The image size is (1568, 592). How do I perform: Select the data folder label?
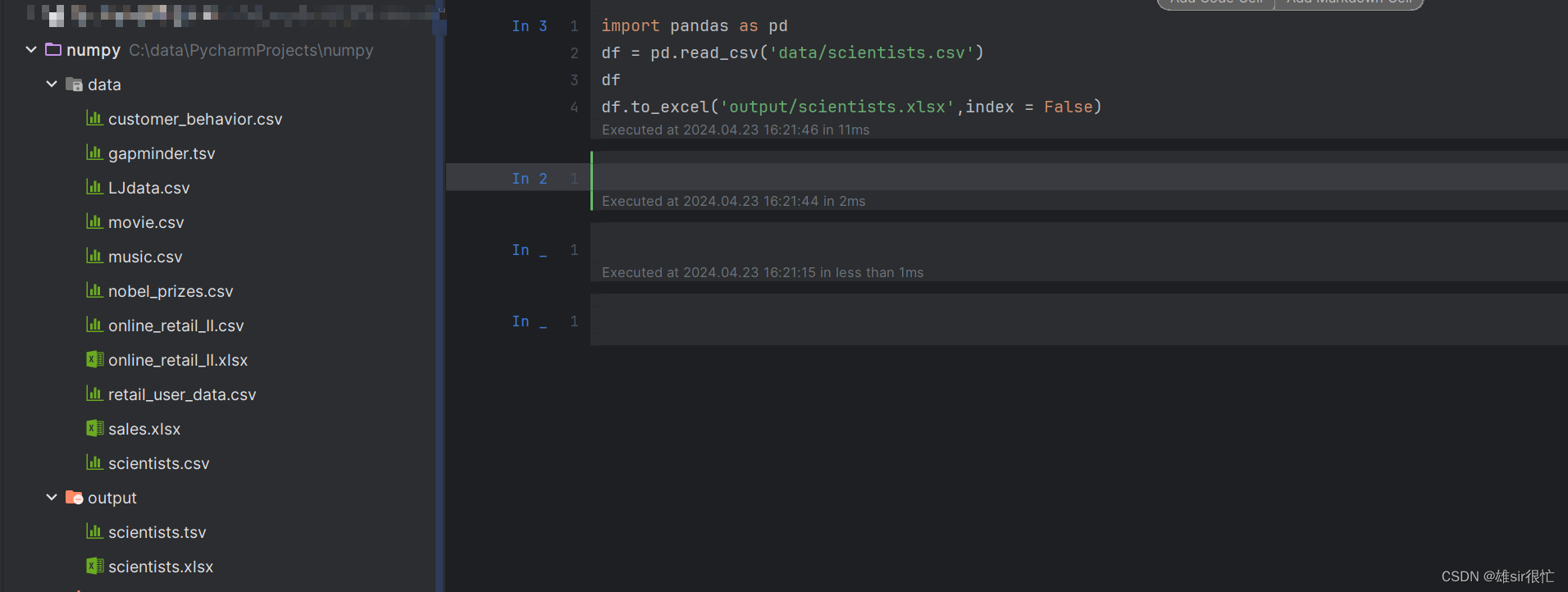pyautogui.click(x=104, y=84)
